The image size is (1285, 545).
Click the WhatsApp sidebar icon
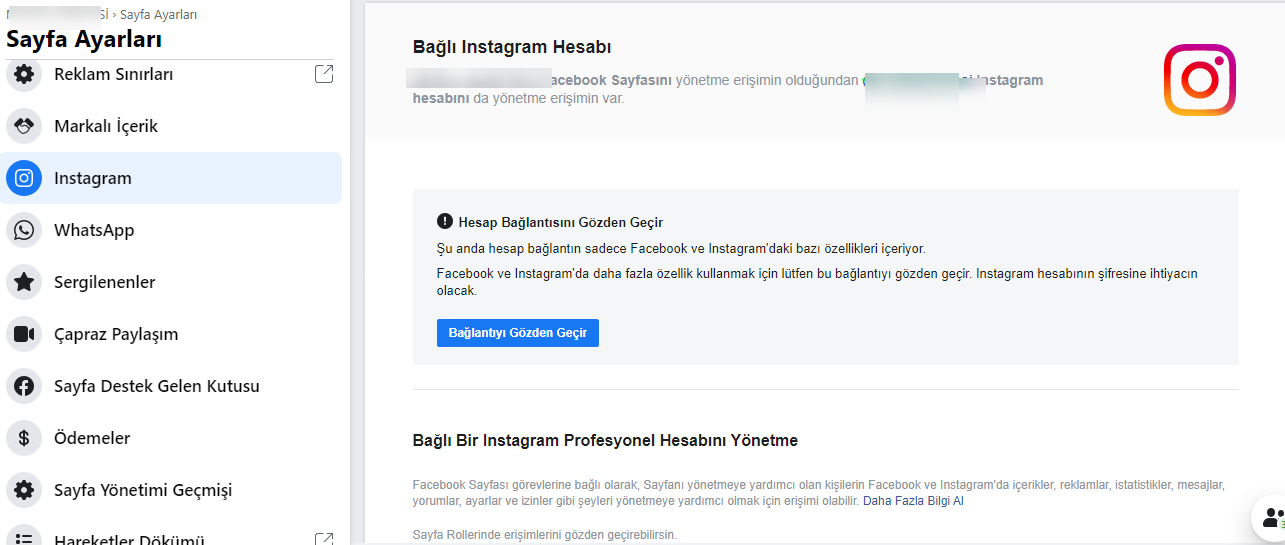coord(24,230)
